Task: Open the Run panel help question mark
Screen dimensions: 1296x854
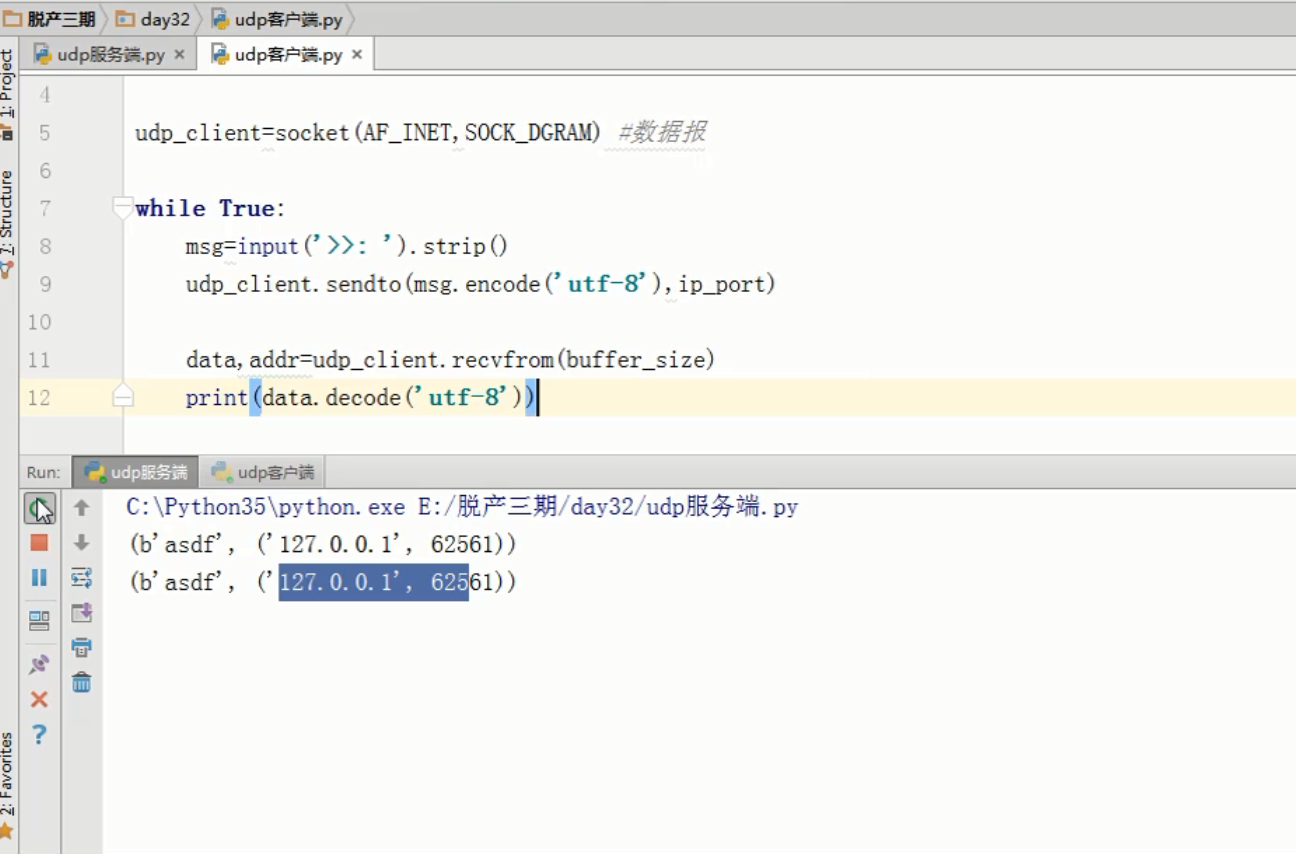Action: 39,735
